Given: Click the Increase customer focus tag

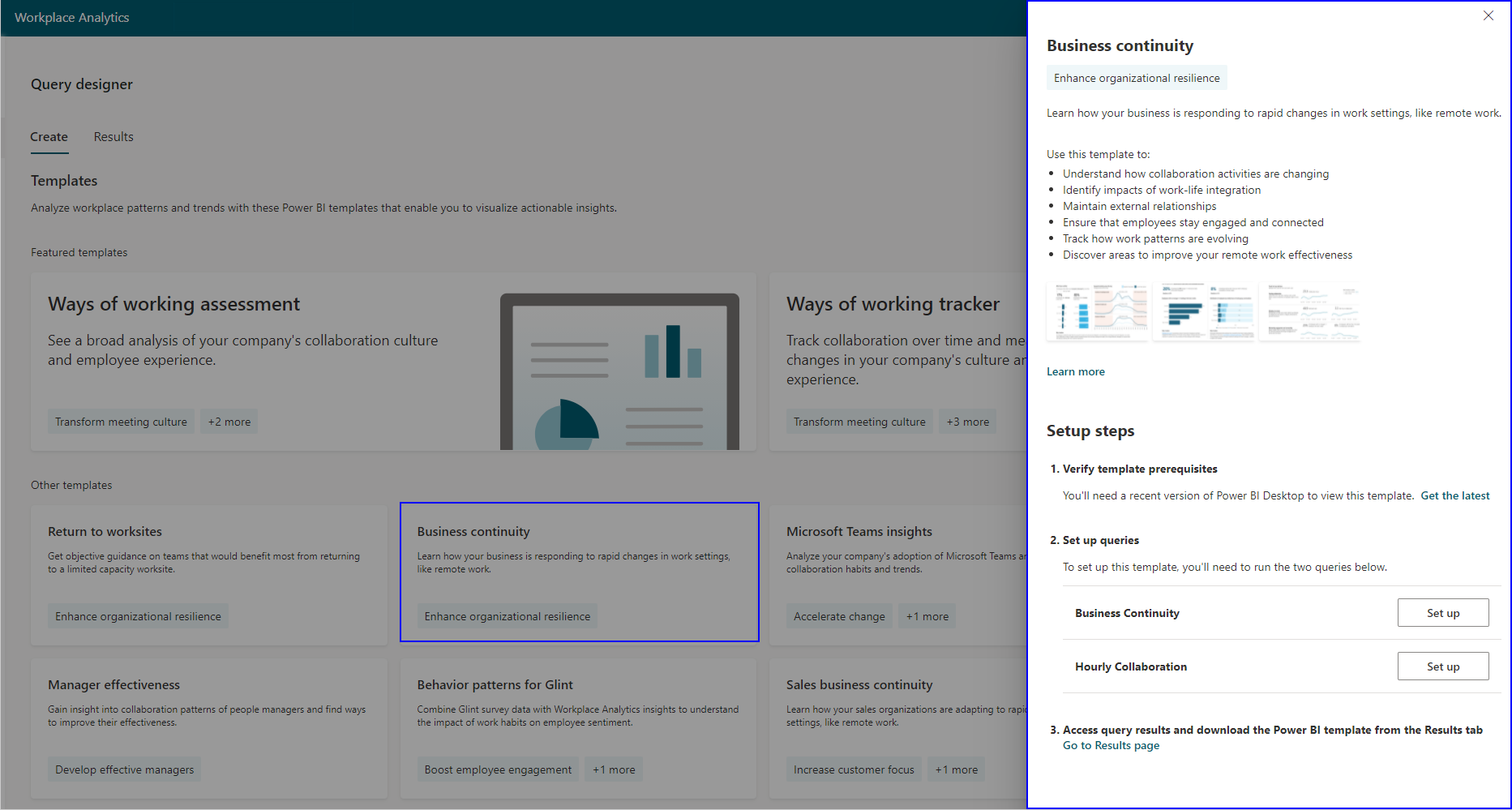Looking at the screenshot, I should [x=854, y=769].
